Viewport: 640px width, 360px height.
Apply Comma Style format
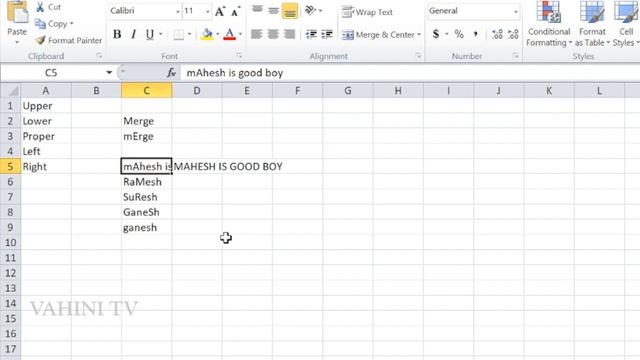[x=476, y=34]
